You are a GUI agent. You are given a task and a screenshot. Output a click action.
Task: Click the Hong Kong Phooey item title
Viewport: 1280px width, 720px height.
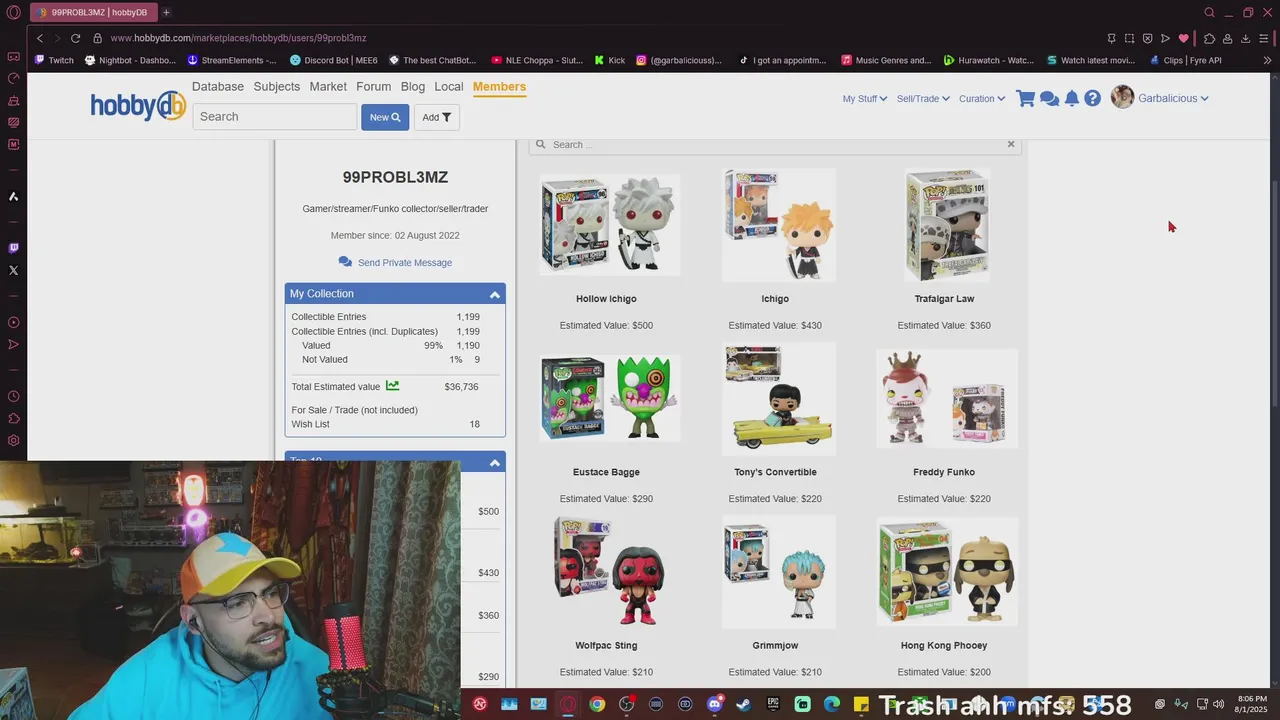pos(944,645)
